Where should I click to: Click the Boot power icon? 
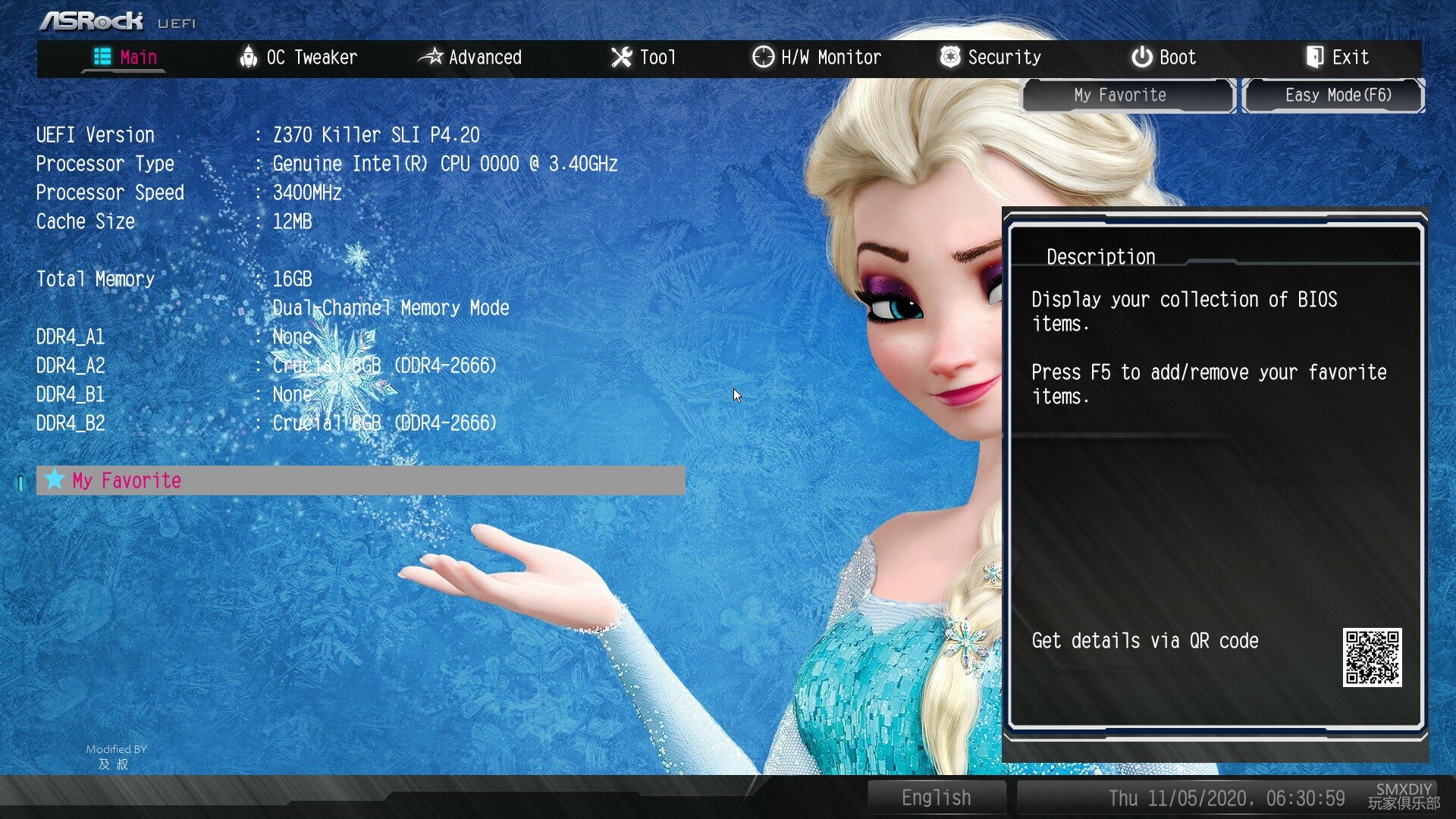coord(1141,57)
